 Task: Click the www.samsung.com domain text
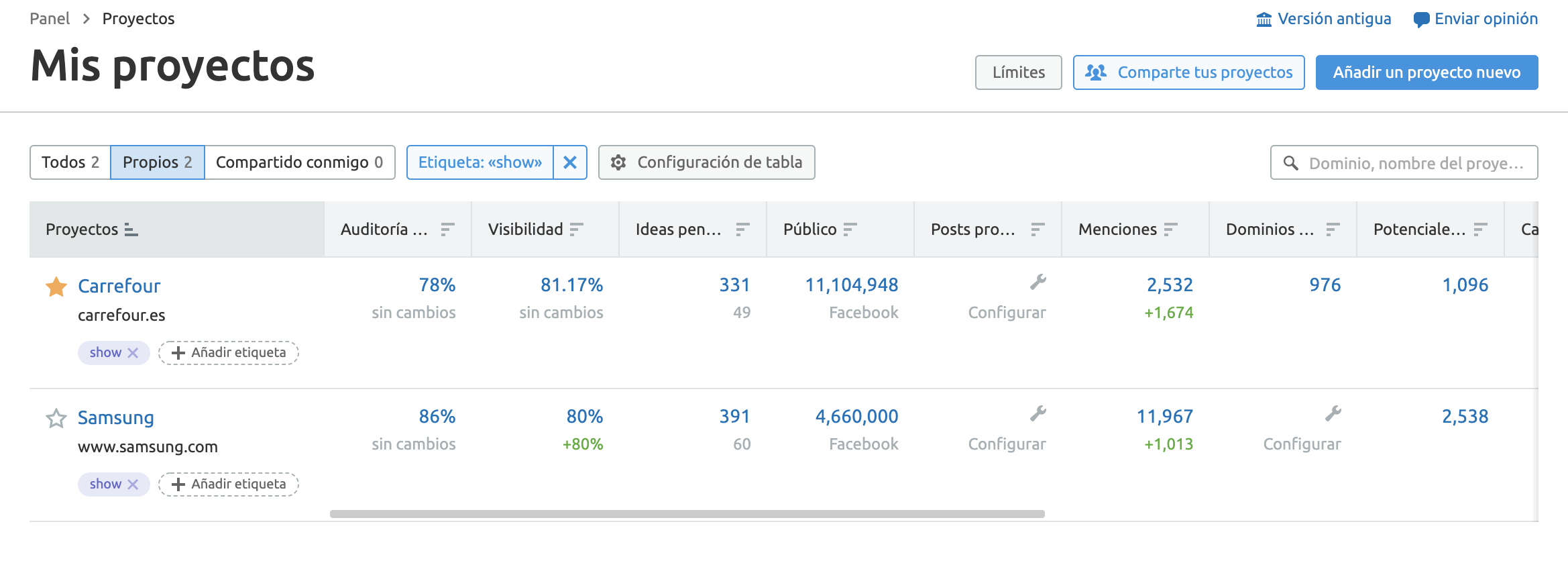tap(148, 447)
